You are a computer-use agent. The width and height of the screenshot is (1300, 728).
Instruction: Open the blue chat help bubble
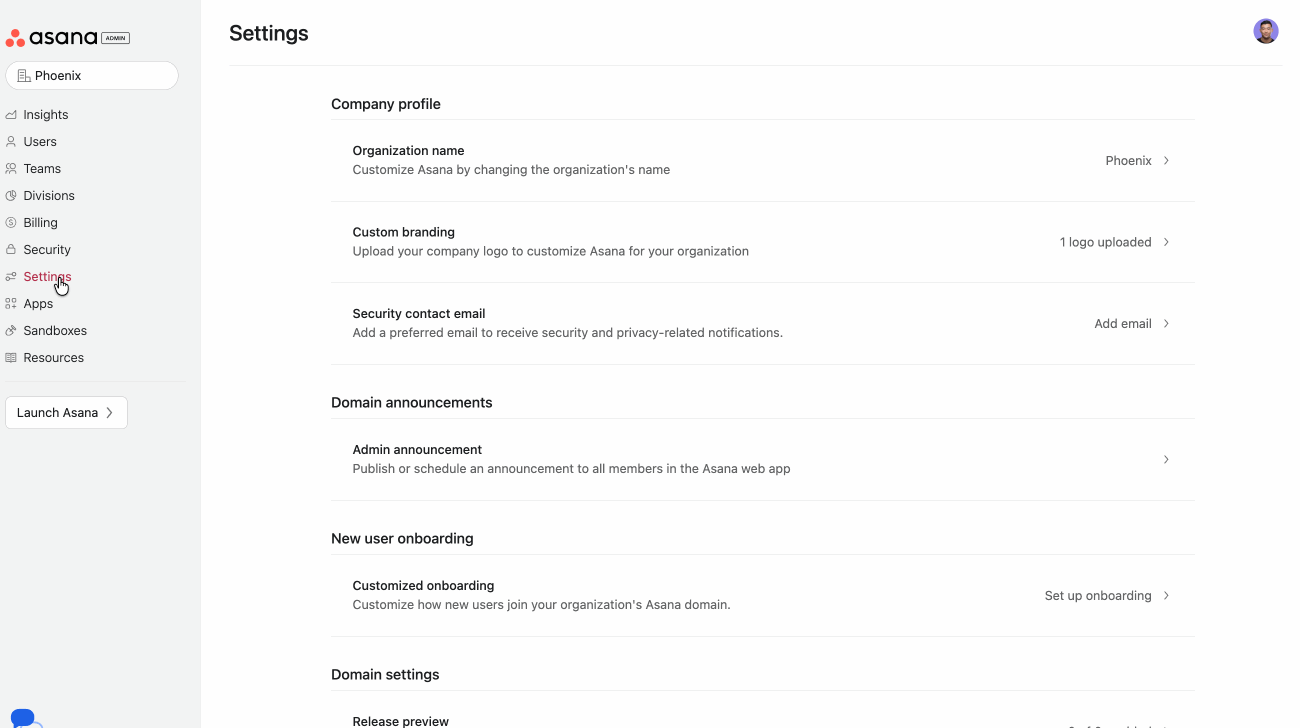[24, 718]
